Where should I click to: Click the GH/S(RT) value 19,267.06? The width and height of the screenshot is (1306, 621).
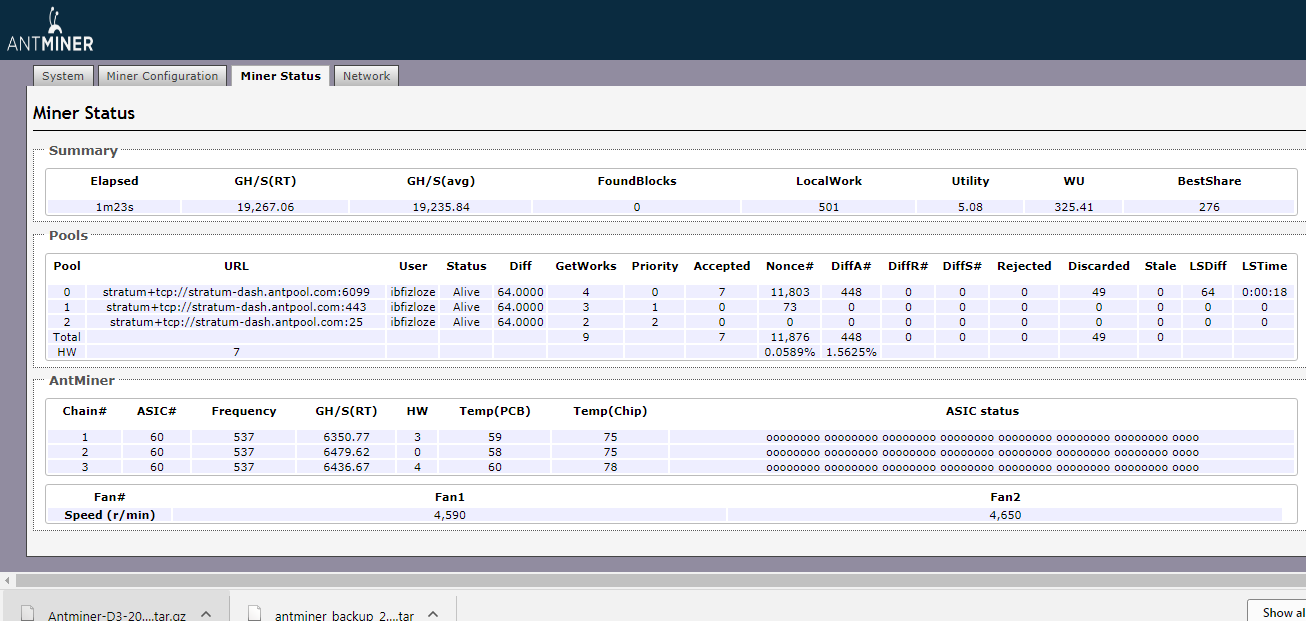coord(264,207)
